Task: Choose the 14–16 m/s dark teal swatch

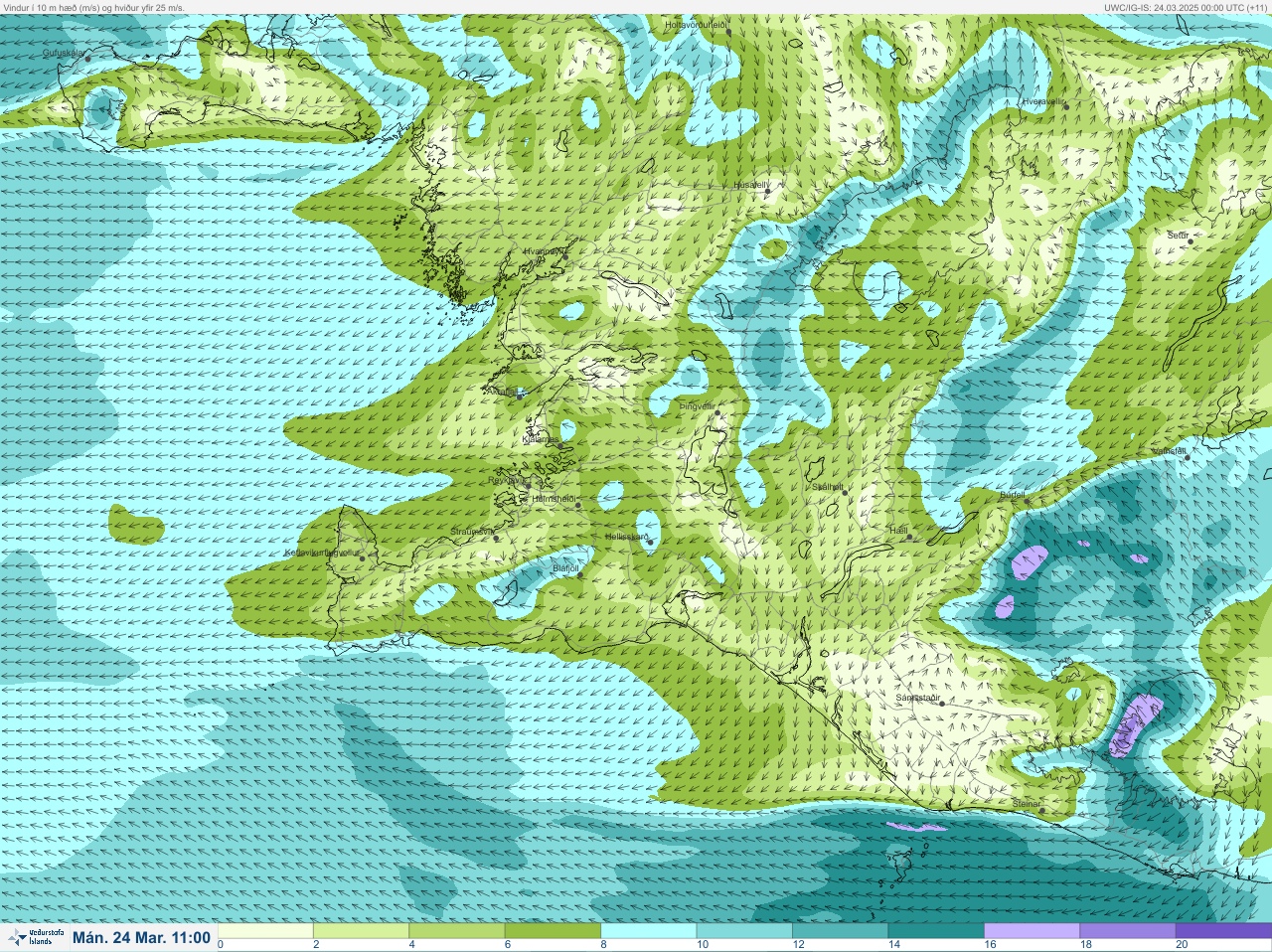Action: point(936,931)
